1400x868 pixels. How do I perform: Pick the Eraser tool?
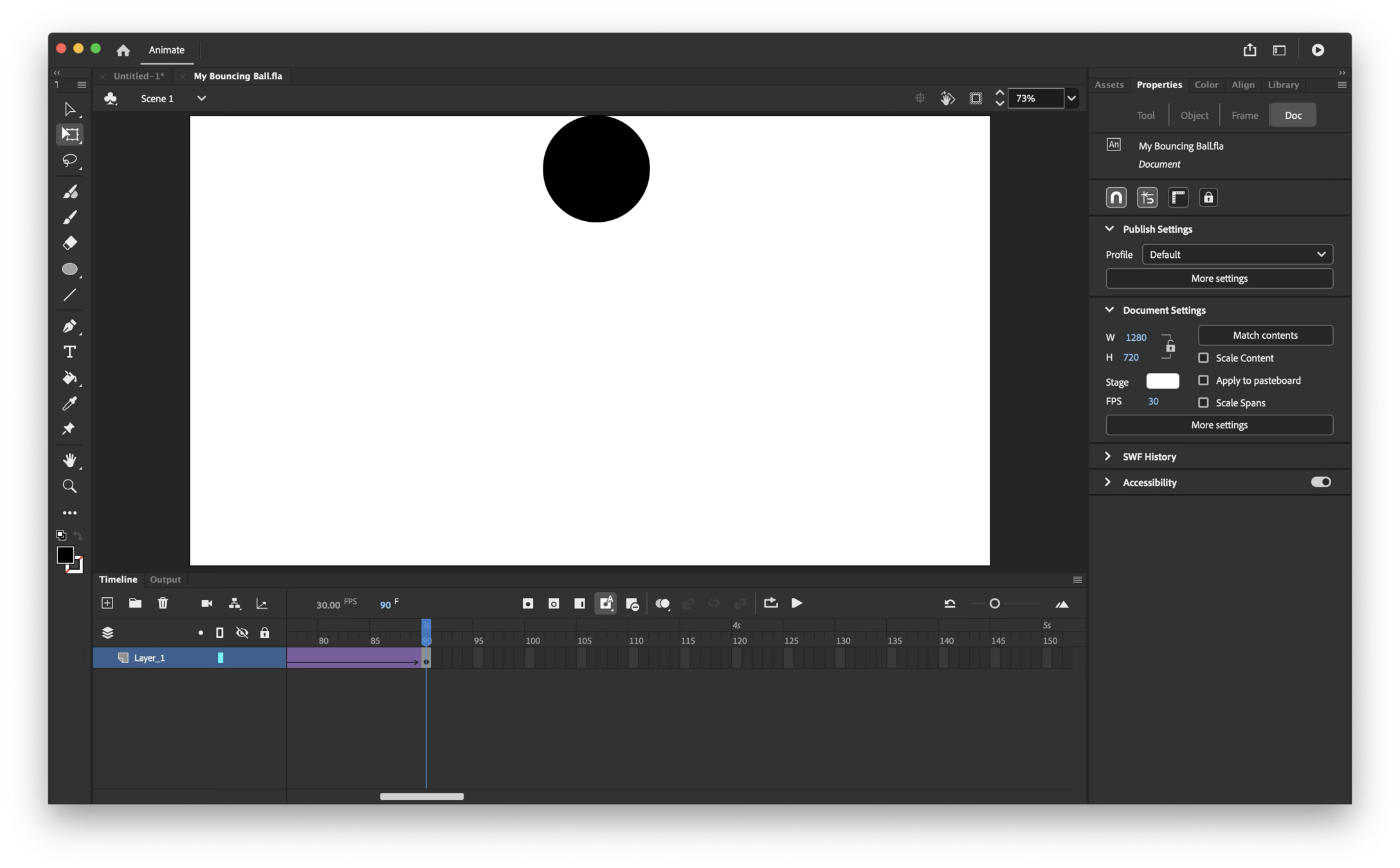pyautogui.click(x=69, y=243)
